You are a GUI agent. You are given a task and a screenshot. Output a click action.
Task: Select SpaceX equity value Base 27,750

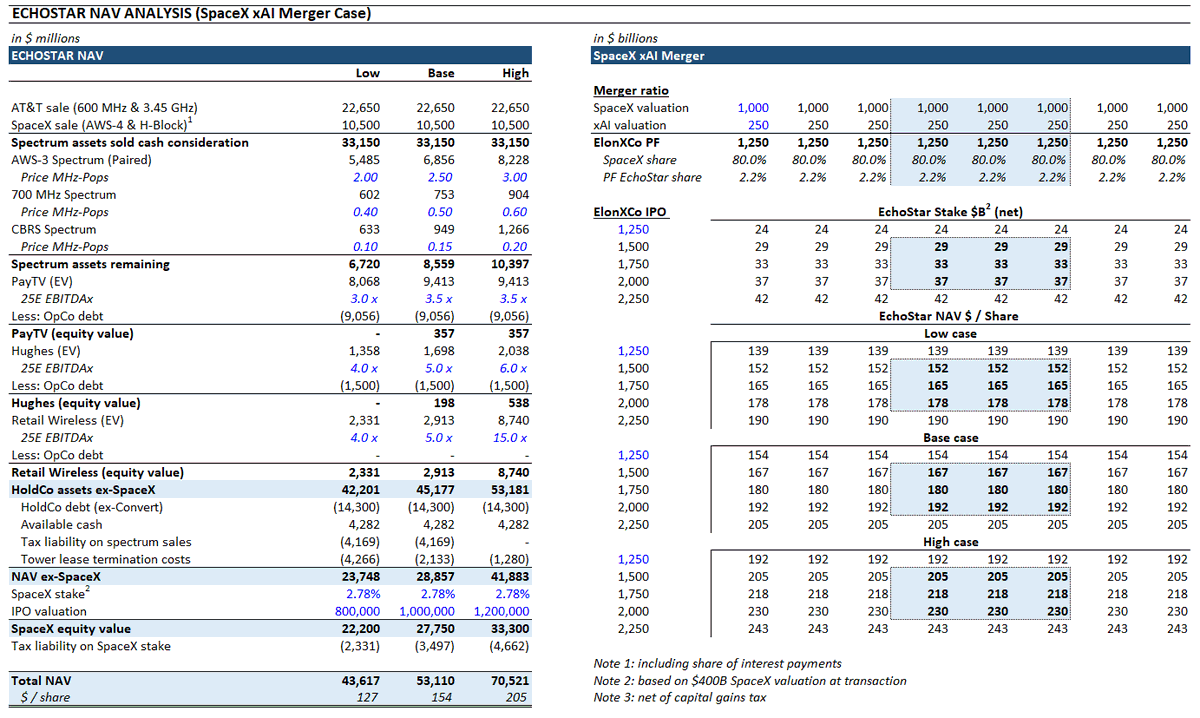coord(434,629)
